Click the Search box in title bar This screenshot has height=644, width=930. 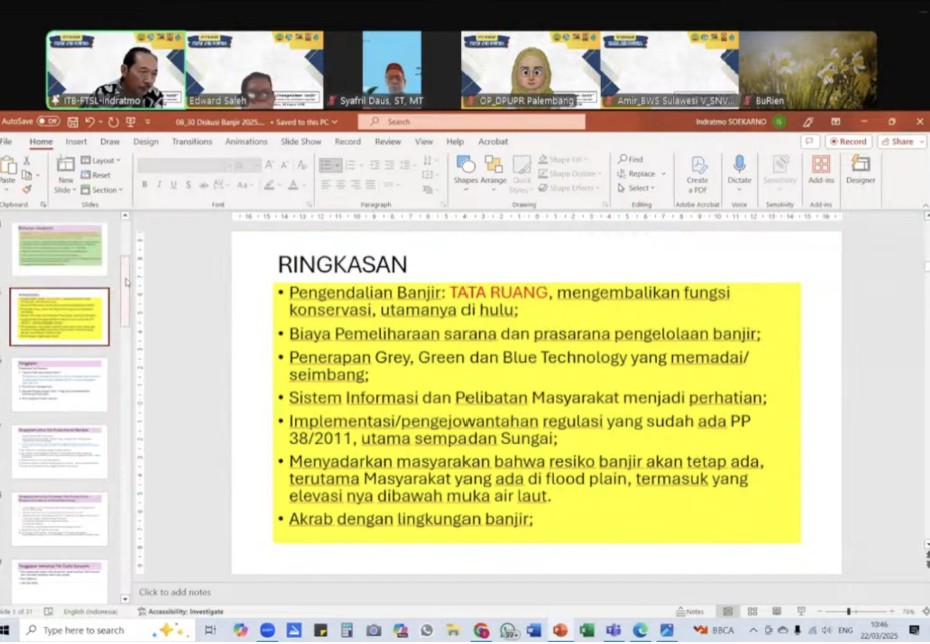click(472, 122)
